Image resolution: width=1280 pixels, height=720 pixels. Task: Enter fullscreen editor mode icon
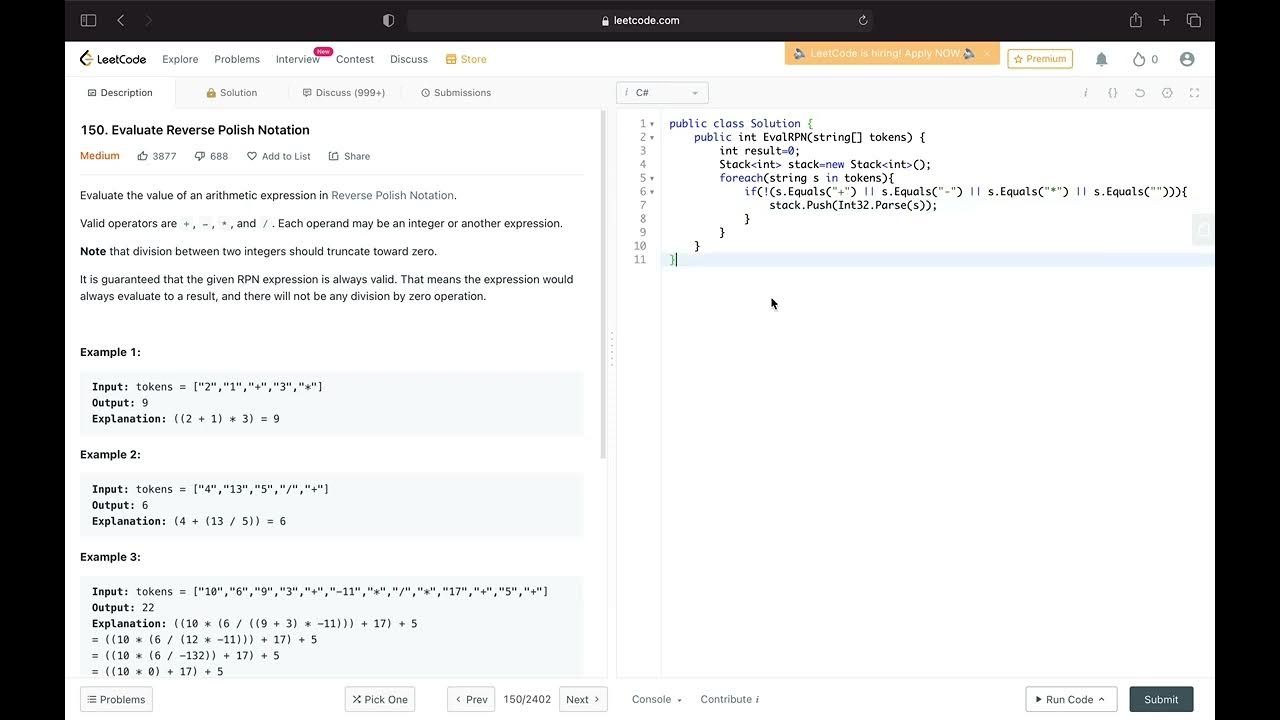1194,92
